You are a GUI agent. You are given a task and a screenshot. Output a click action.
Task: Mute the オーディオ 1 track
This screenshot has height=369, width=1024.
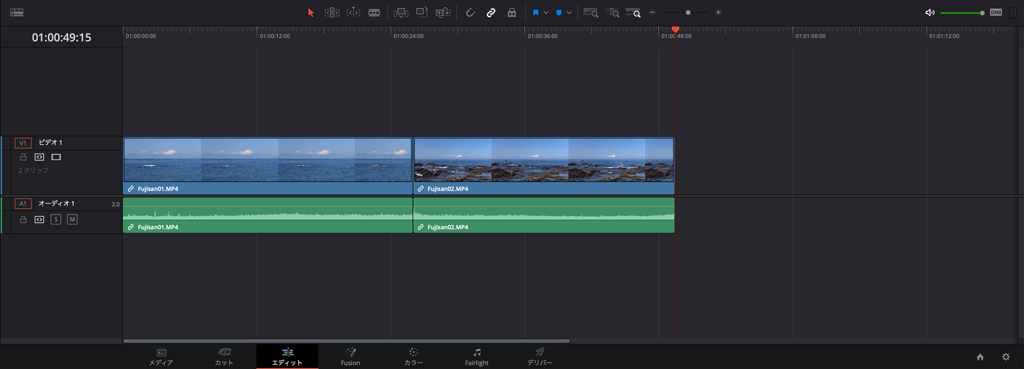click(72, 219)
